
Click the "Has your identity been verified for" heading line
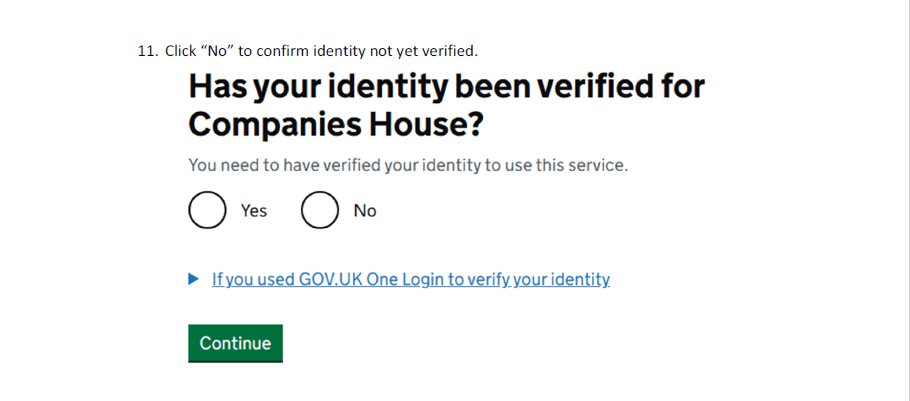pos(447,87)
